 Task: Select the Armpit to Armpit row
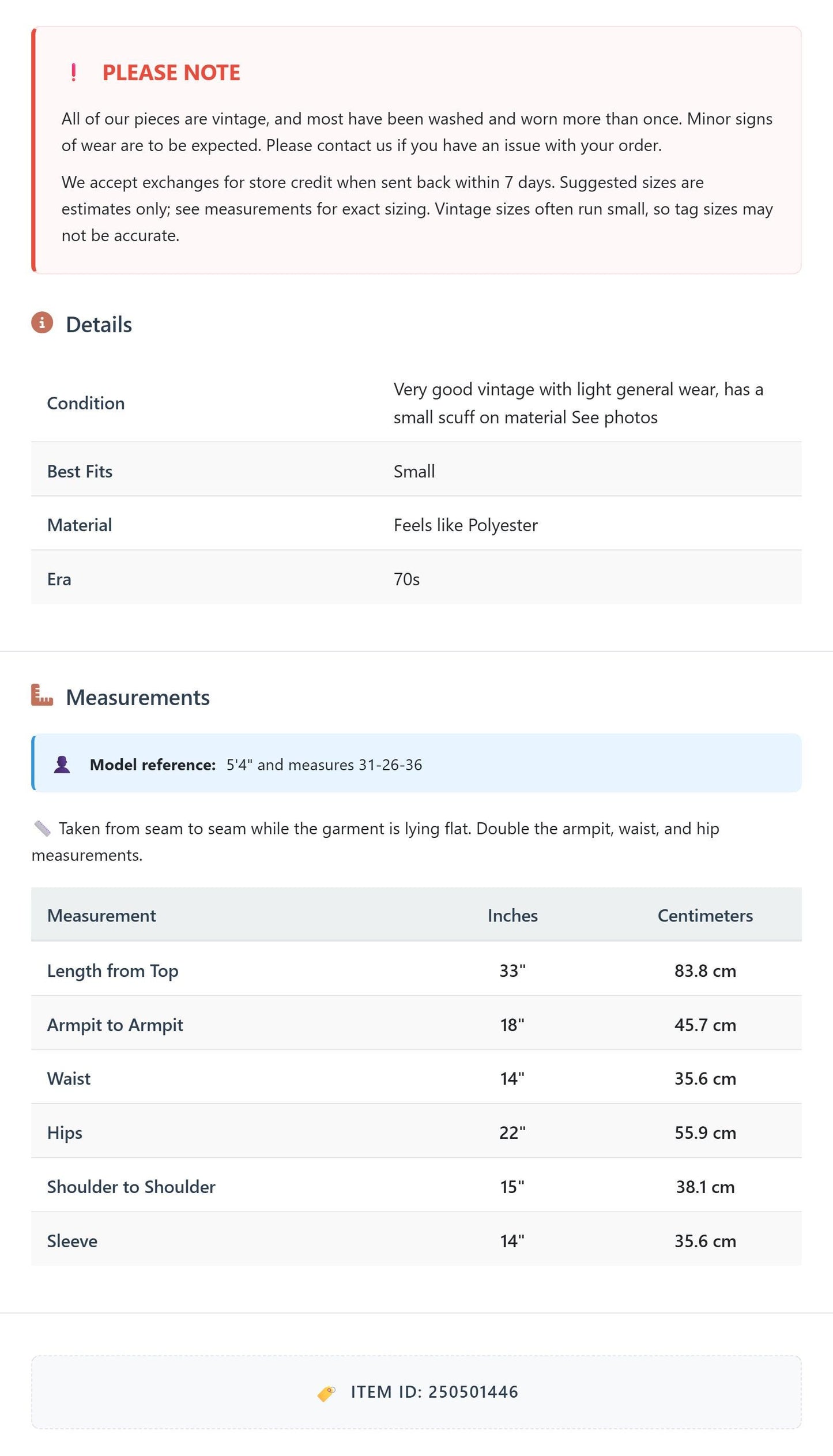pos(416,1025)
